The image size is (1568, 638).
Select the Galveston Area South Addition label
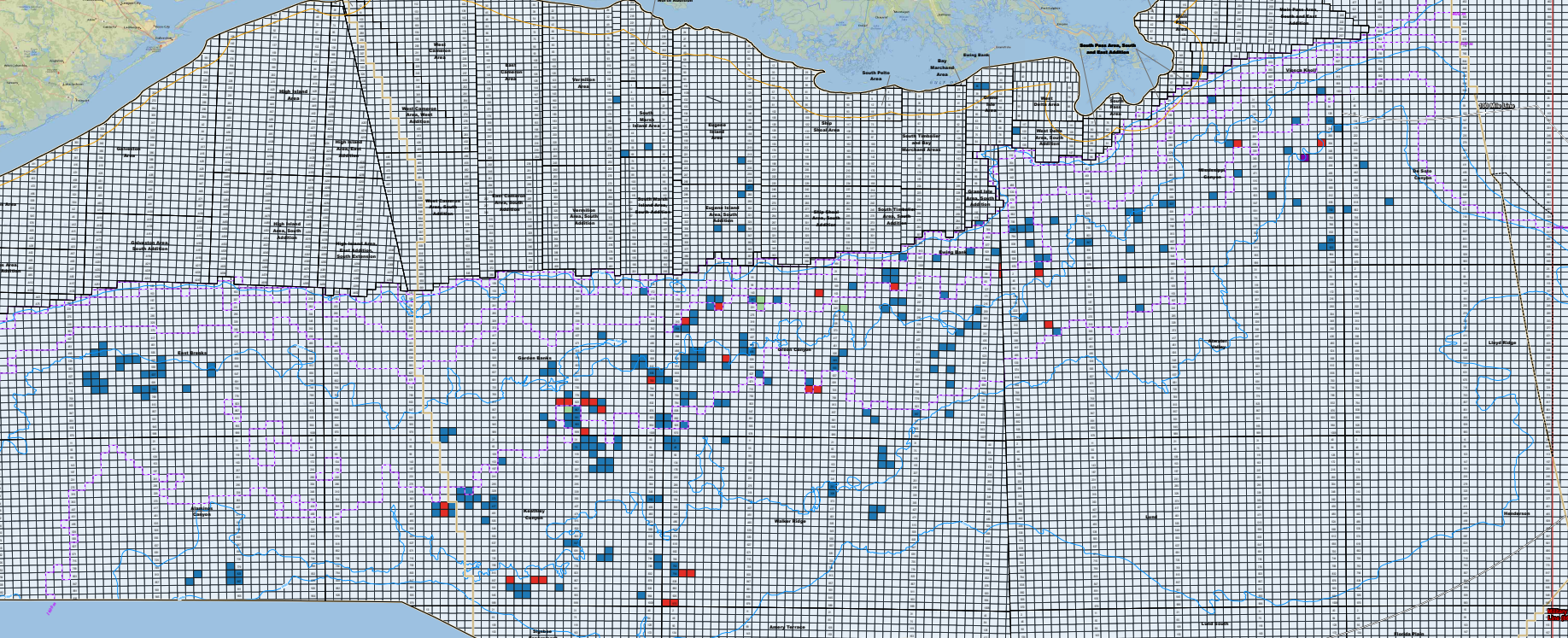[x=149, y=245]
